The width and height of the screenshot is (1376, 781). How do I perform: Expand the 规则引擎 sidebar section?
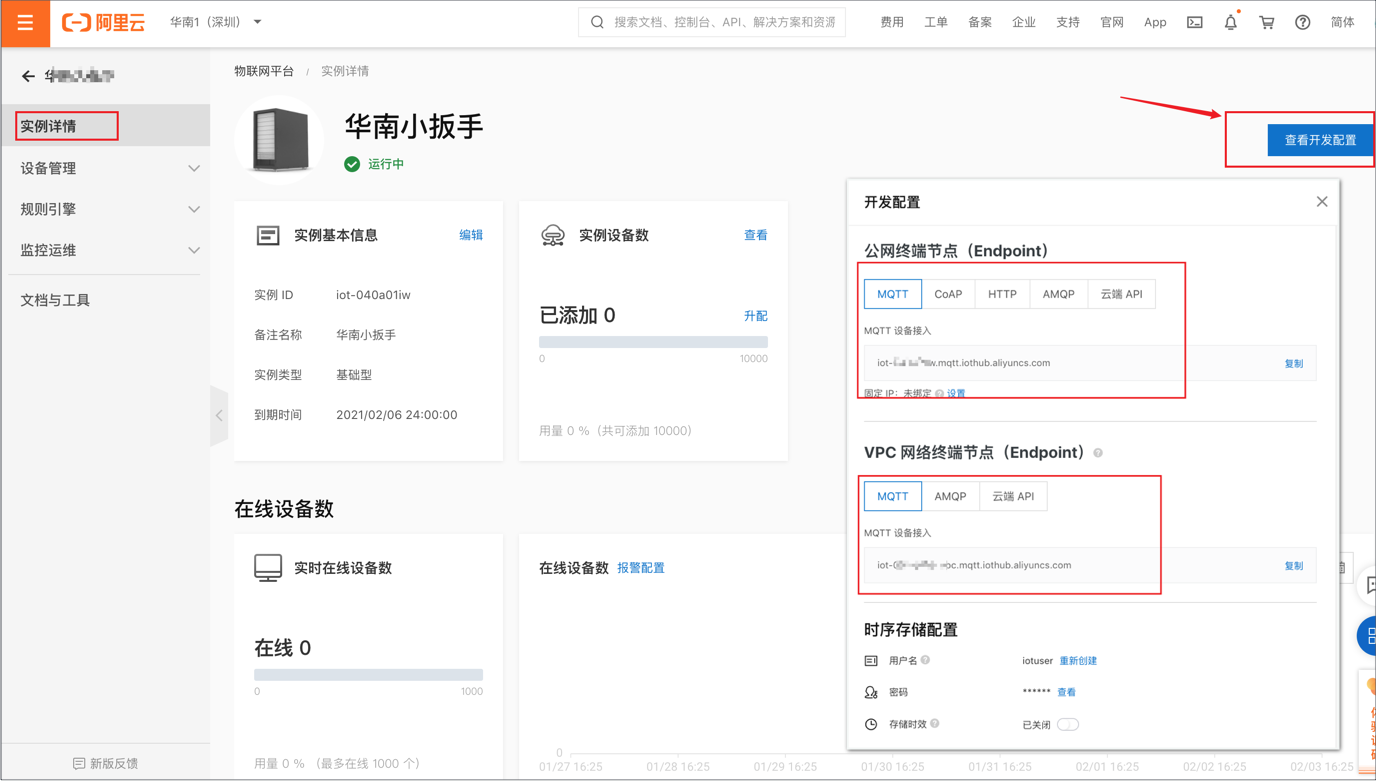(x=105, y=209)
